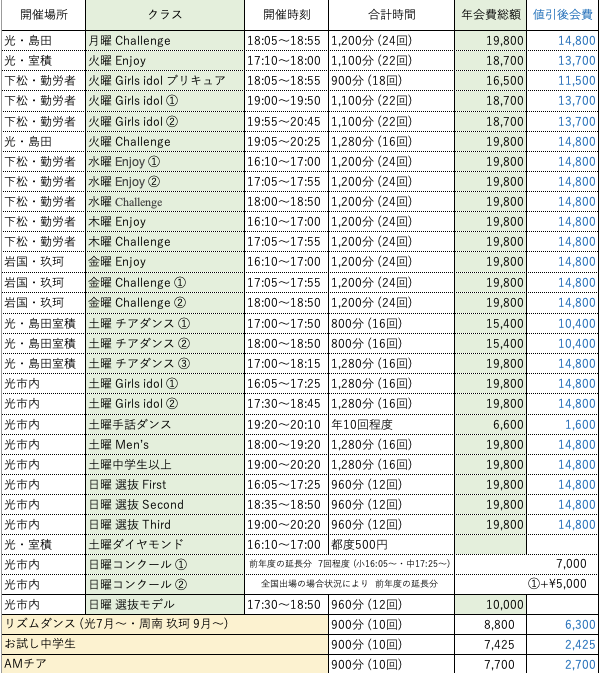Select the 木曜 Challenge class cell

point(165,242)
